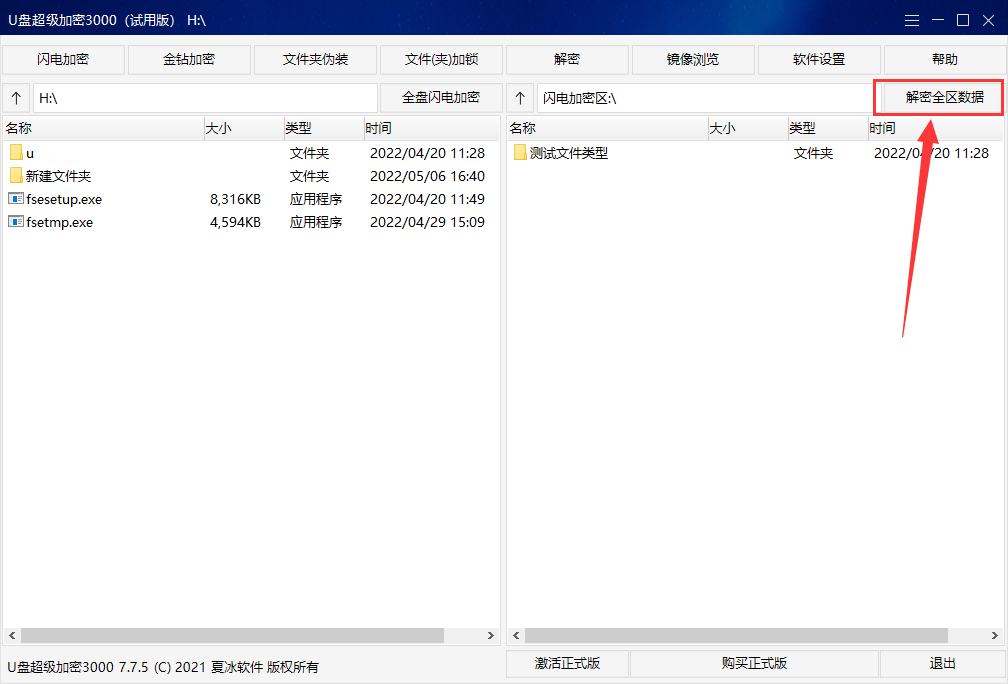
Task: Sort left pane by 名称 column
Action: click(104, 128)
